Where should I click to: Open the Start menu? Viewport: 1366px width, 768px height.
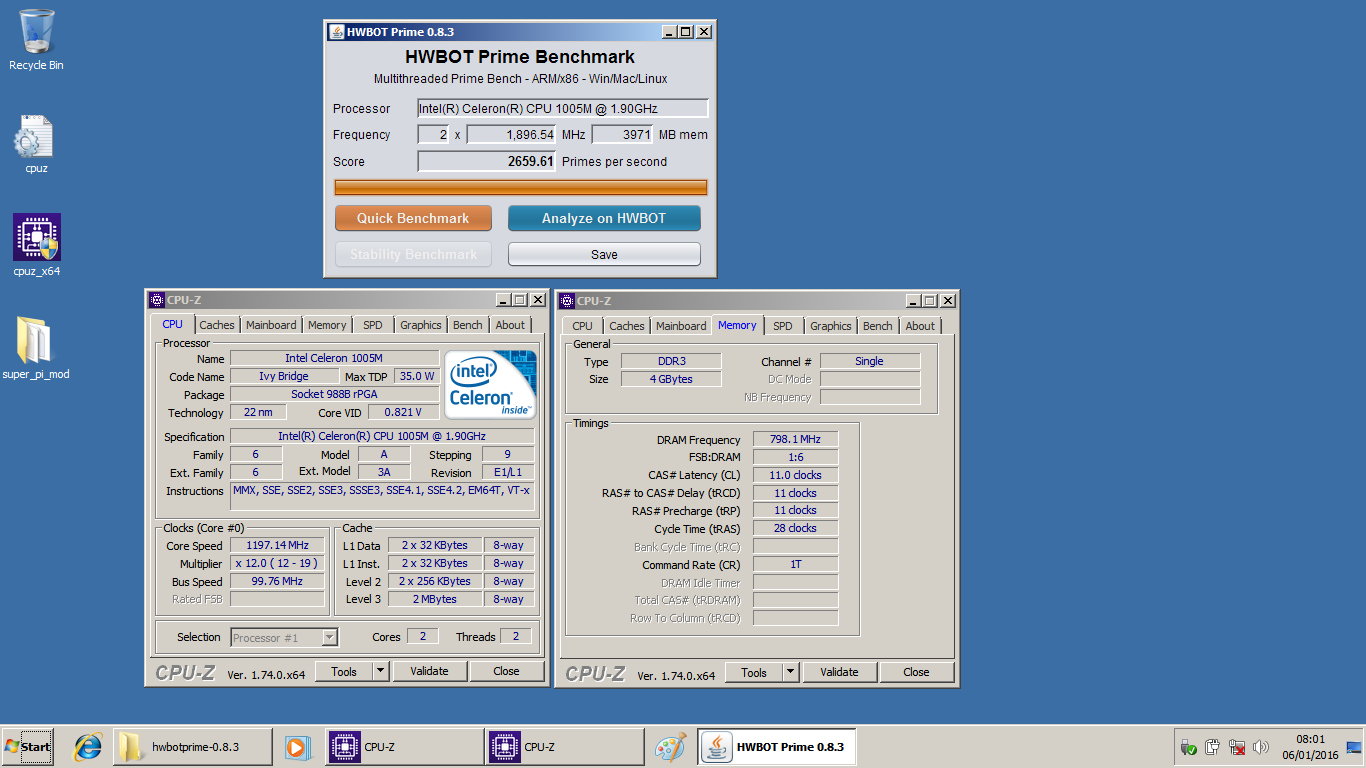(x=28, y=747)
